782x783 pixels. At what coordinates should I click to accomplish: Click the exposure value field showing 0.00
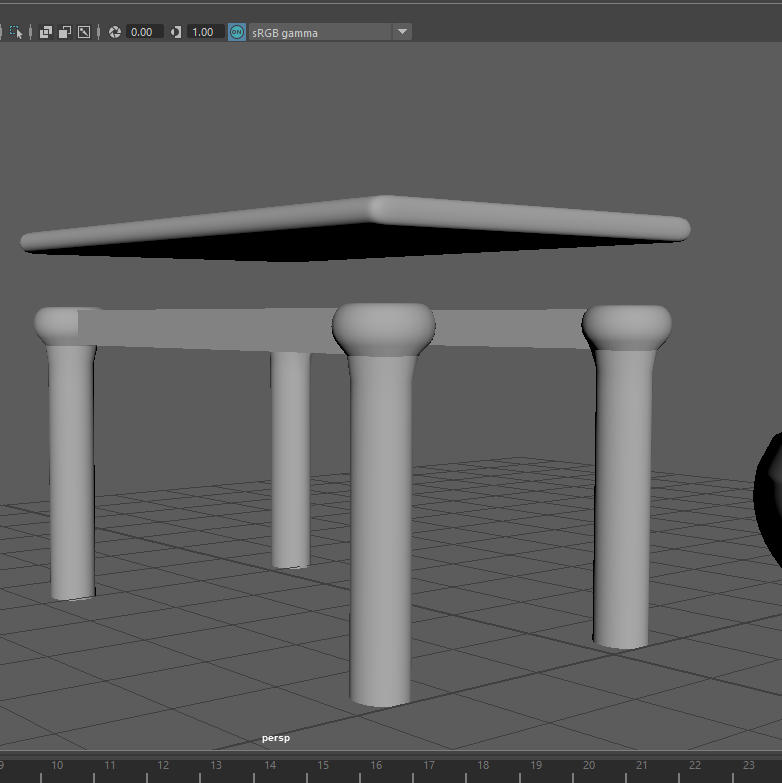coord(142,32)
